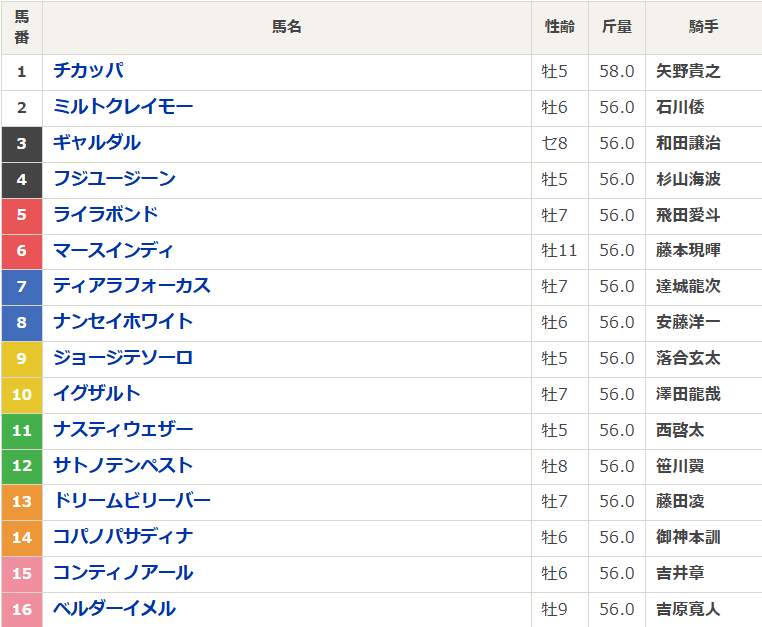Click jockey name 矢野貴之

tap(688, 71)
